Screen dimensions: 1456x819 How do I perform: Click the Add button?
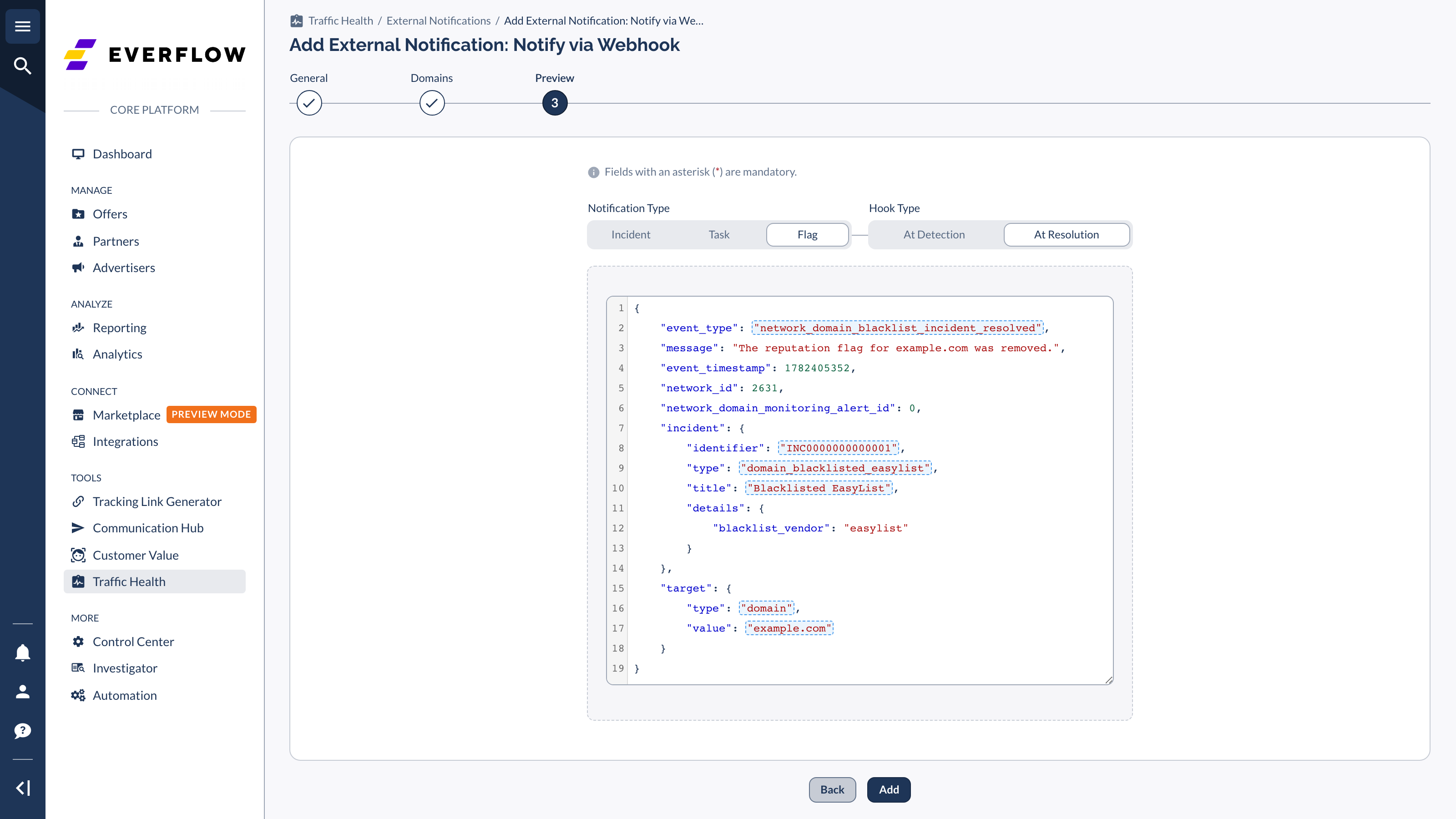889,789
